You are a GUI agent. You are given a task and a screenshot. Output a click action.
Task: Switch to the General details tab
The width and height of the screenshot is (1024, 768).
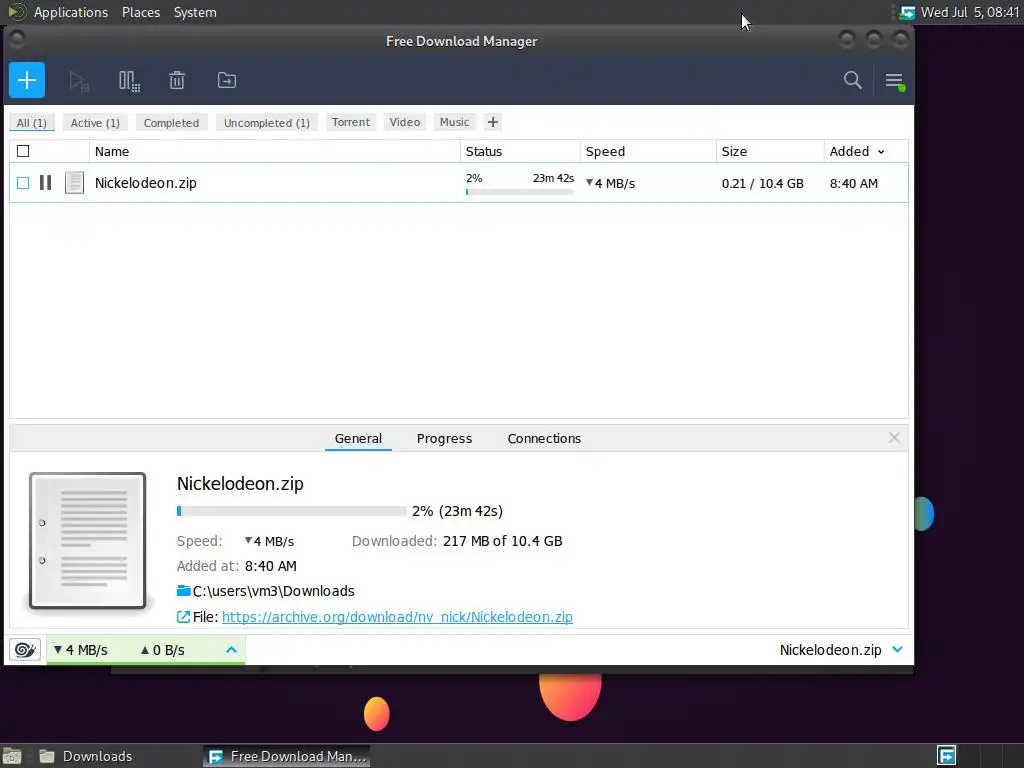click(358, 438)
